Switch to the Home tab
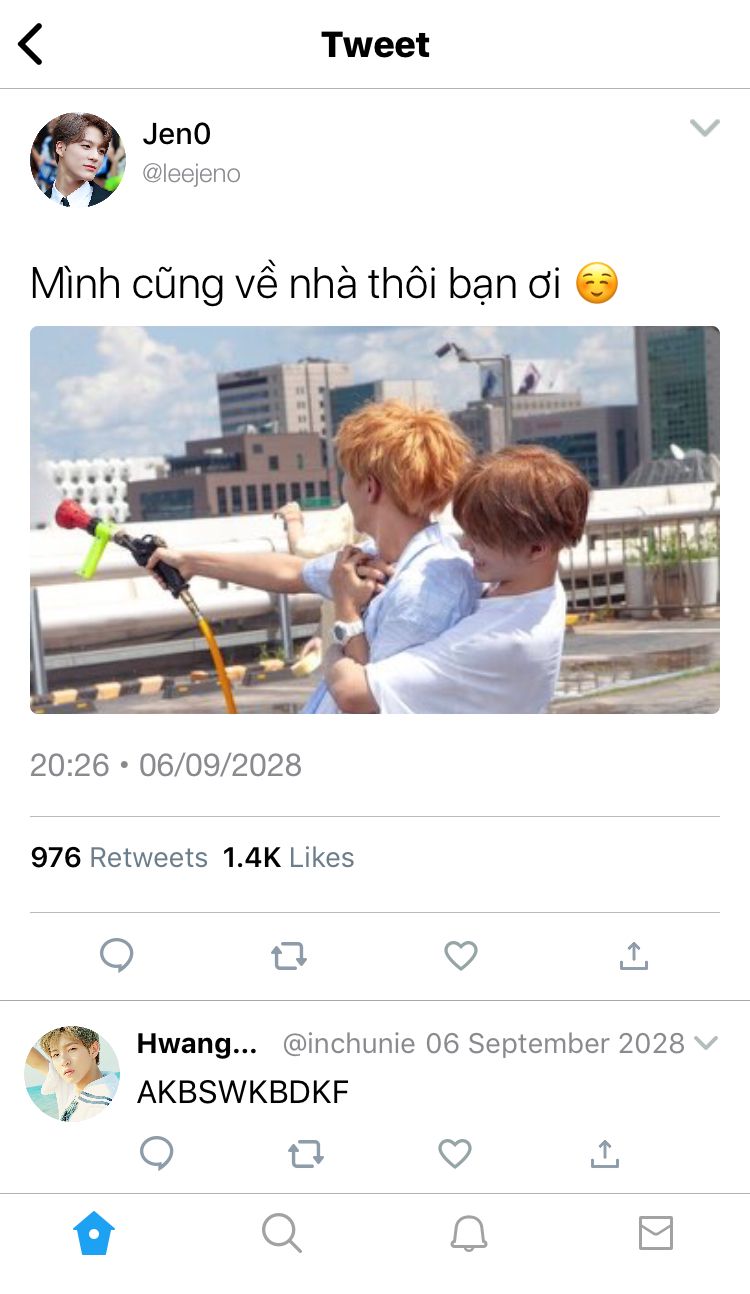This screenshot has width=750, height=1294. [x=94, y=1234]
